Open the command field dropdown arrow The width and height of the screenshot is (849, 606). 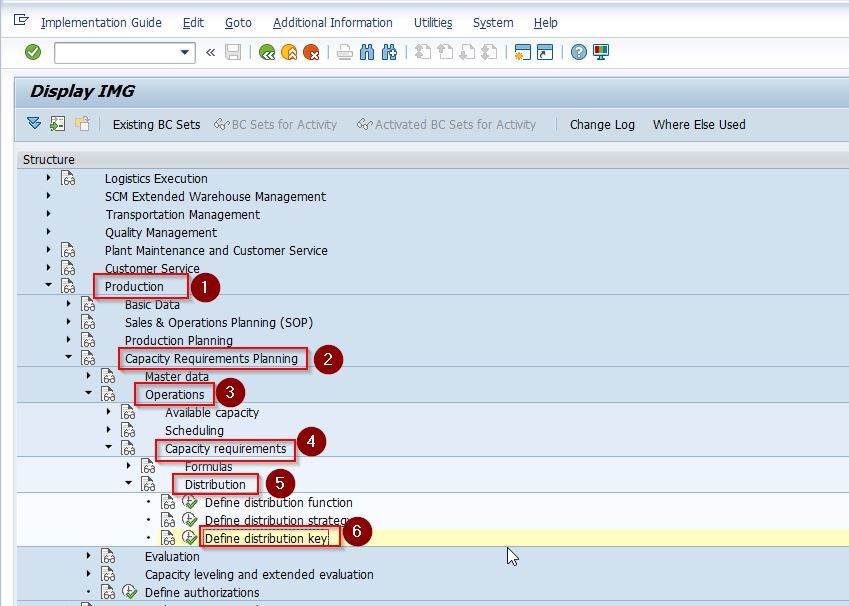pyautogui.click(x=185, y=53)
